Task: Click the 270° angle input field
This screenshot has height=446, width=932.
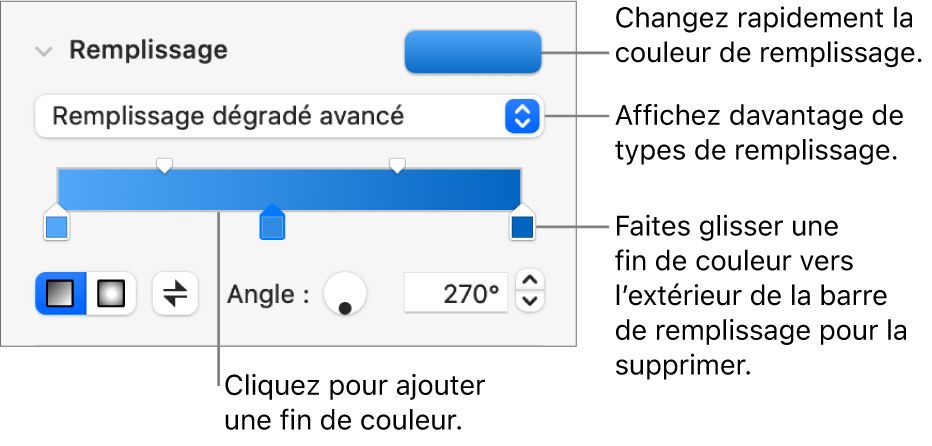Action: tap(456, 294)
